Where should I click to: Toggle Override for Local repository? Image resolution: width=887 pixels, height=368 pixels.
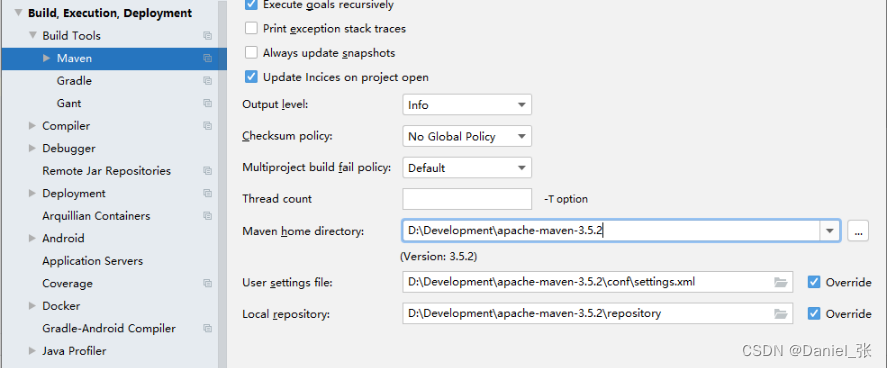pos(814,313)
